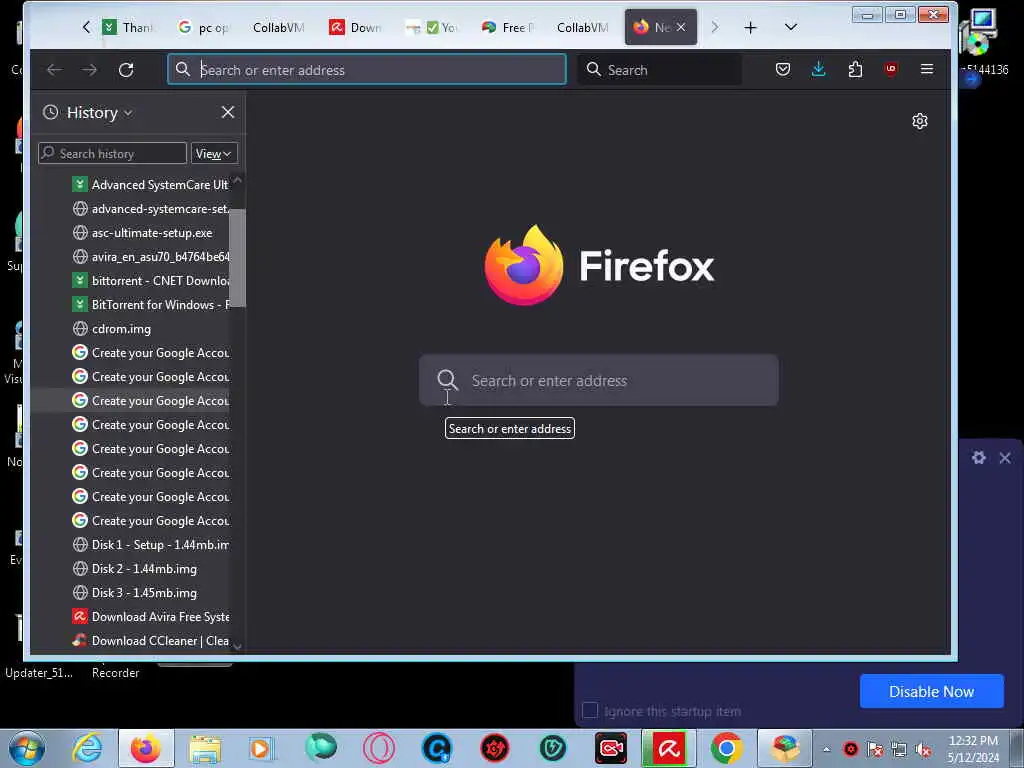The image size is (1024, 768).
Task: Open the taskbar clock and date
Action: [973, 749]
